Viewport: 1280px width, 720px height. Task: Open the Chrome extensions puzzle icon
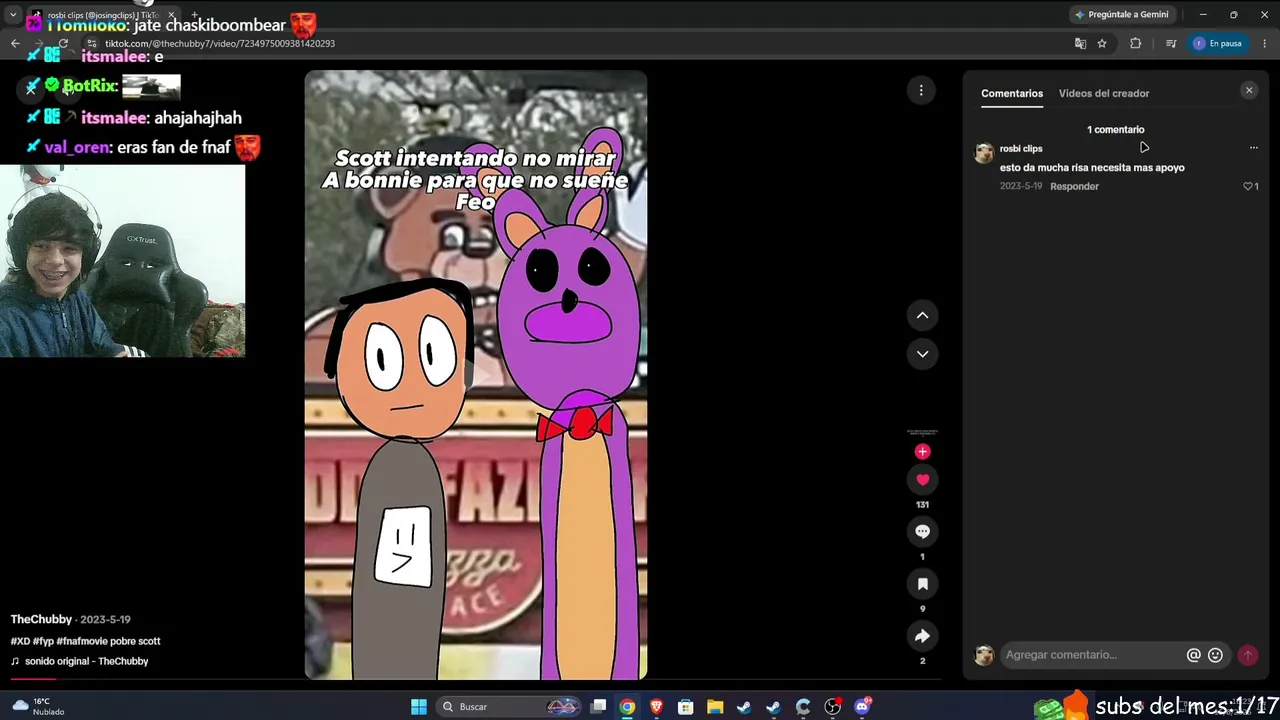(x=1135, y=44)
